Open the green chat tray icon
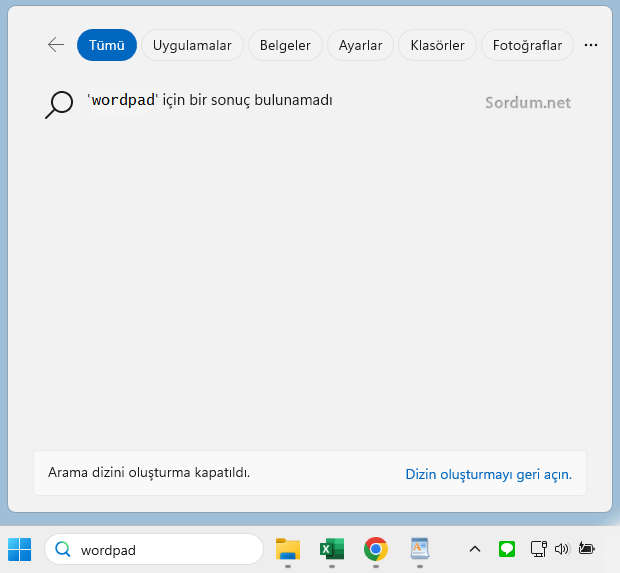The height and width of the screenshot is (573, 620). tap(507, 549)
